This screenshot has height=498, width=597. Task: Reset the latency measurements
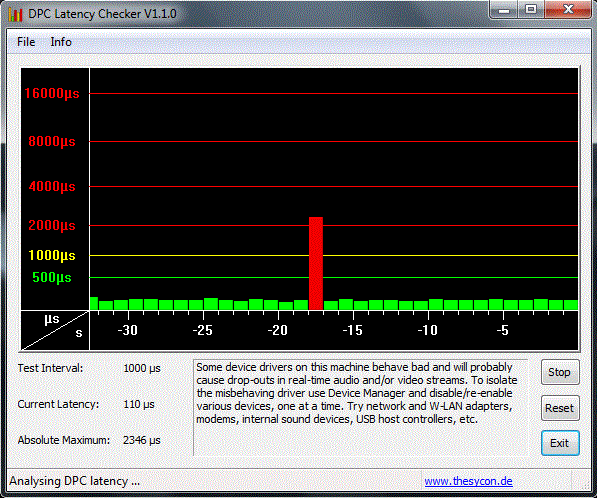click(x=560, y=408)
